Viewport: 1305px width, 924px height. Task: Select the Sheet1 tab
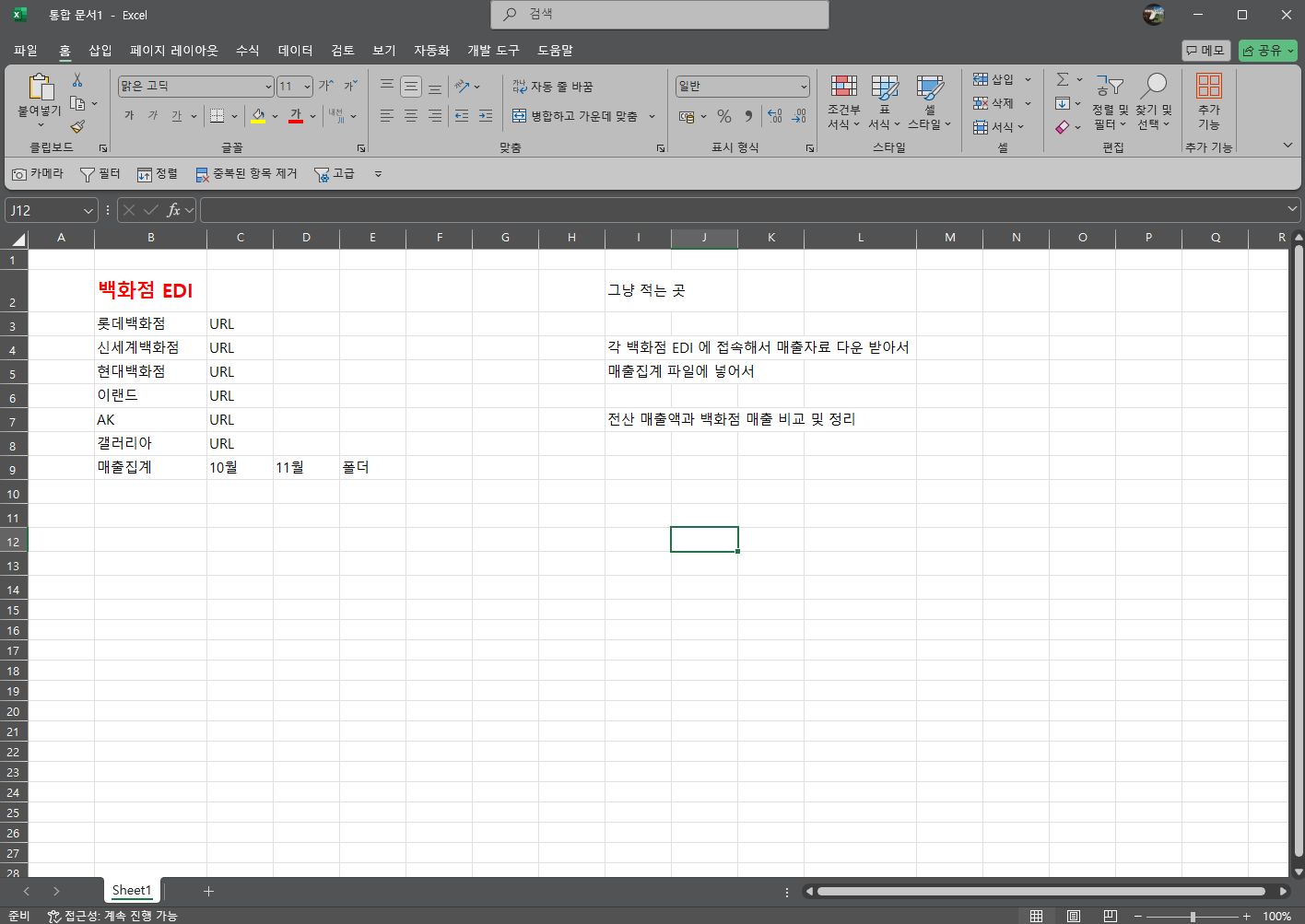coord(131,891)
